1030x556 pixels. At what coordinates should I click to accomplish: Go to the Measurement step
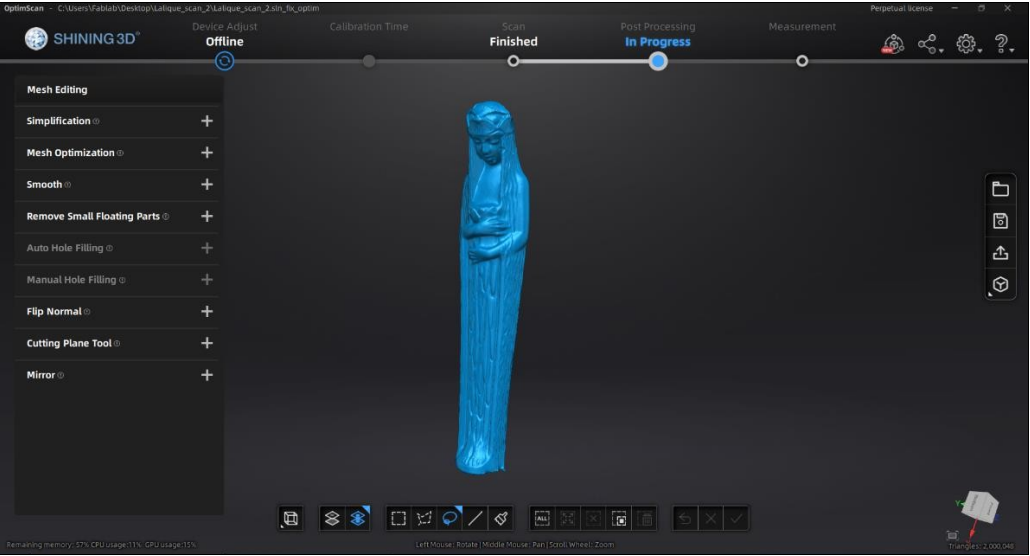click(802, 61)
